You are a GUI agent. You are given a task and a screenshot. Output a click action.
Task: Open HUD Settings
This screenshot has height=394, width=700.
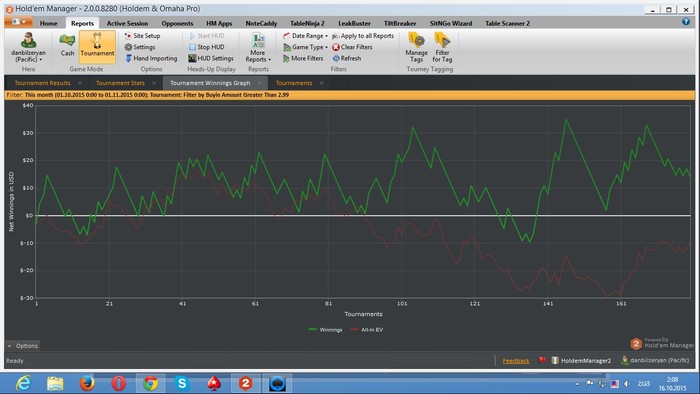pyautogui.click(x=211, y=58)
